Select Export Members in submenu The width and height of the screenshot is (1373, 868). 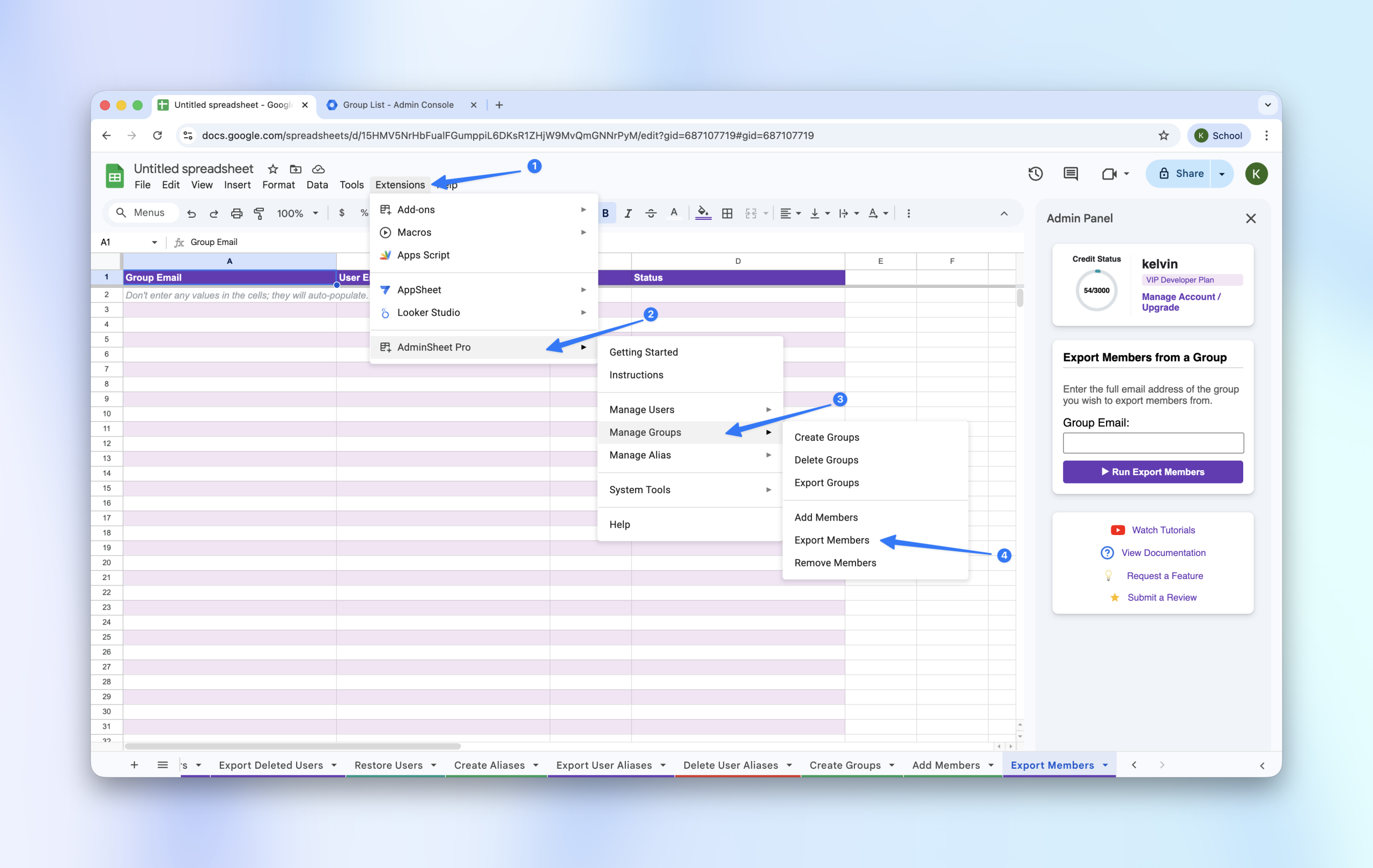tap(831, 540)
